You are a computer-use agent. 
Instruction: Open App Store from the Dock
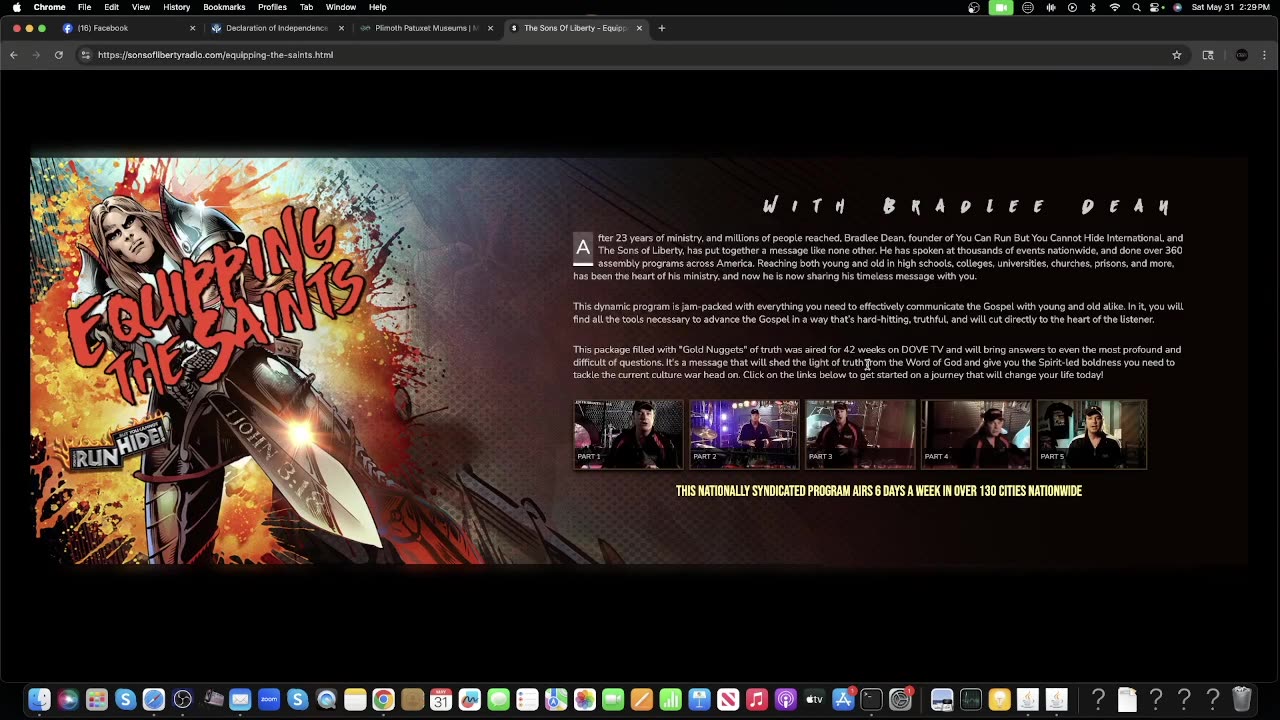tap(843, 700)
